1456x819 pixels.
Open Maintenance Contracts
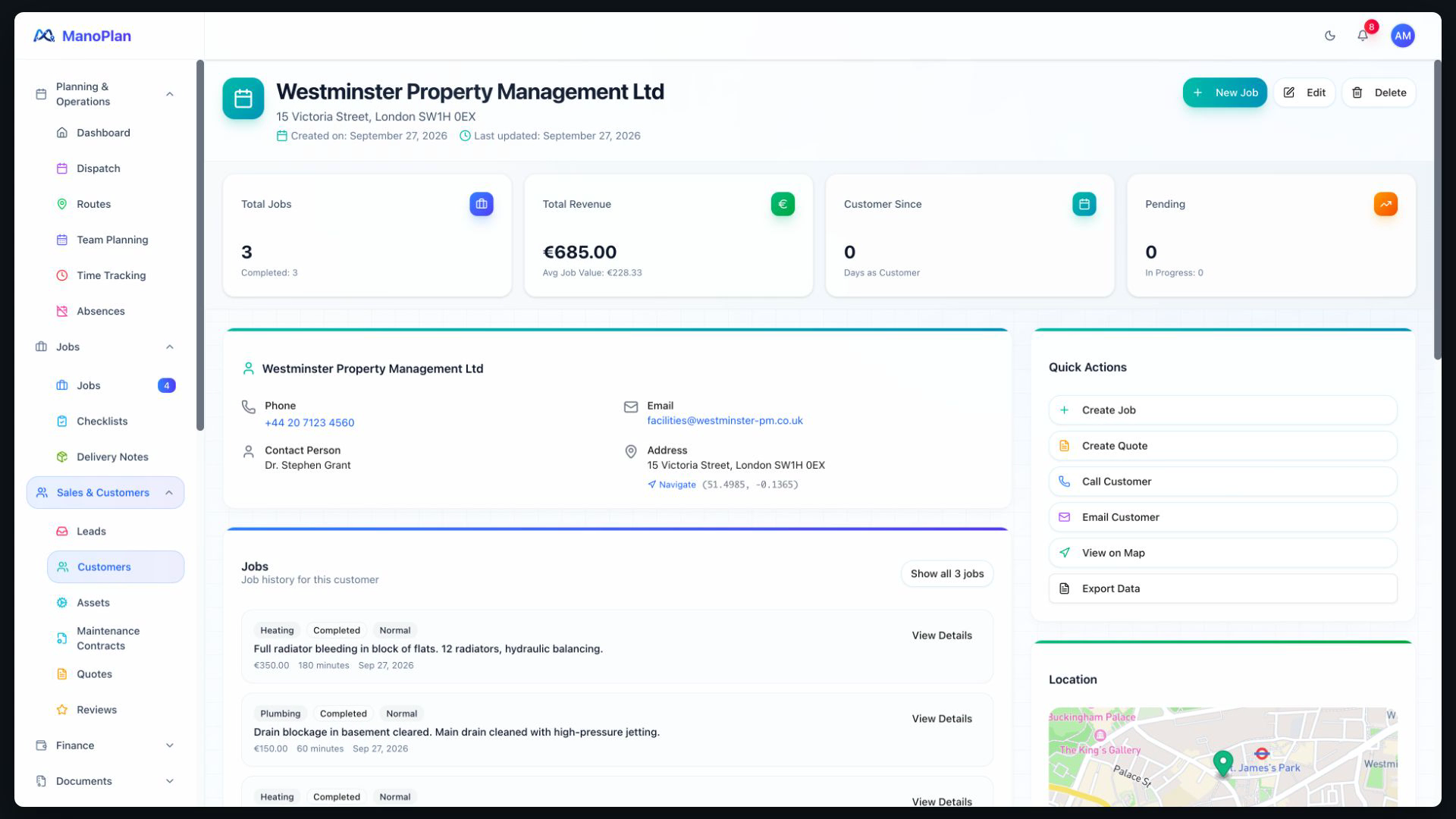pos(115,639)
